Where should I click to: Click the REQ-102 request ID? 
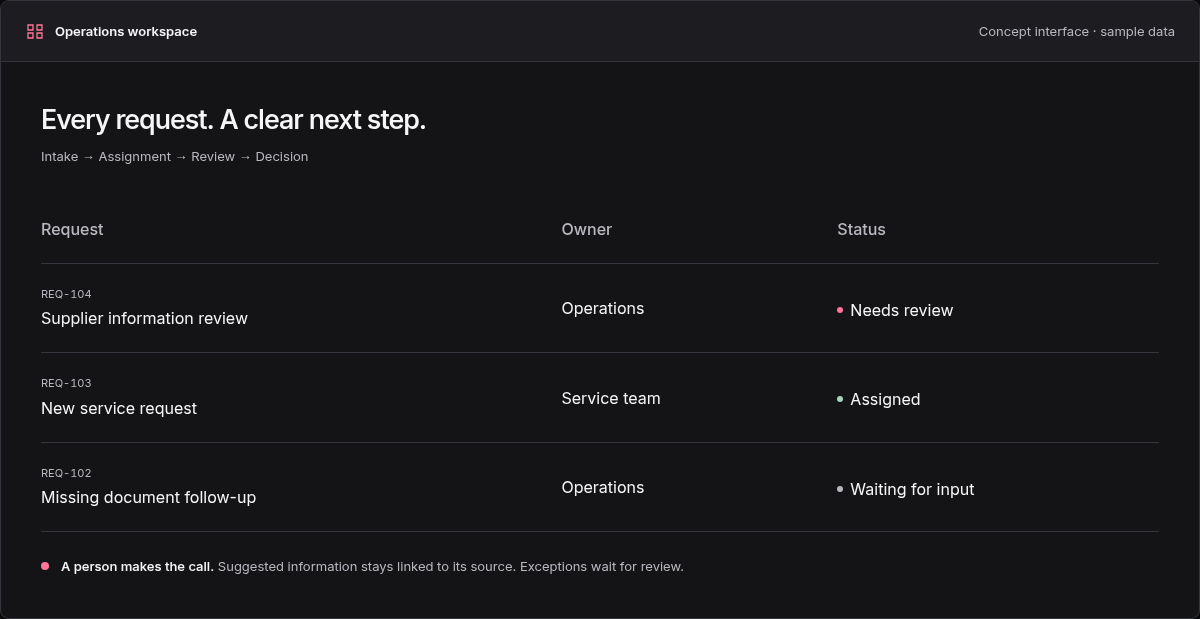pos(66,473)
